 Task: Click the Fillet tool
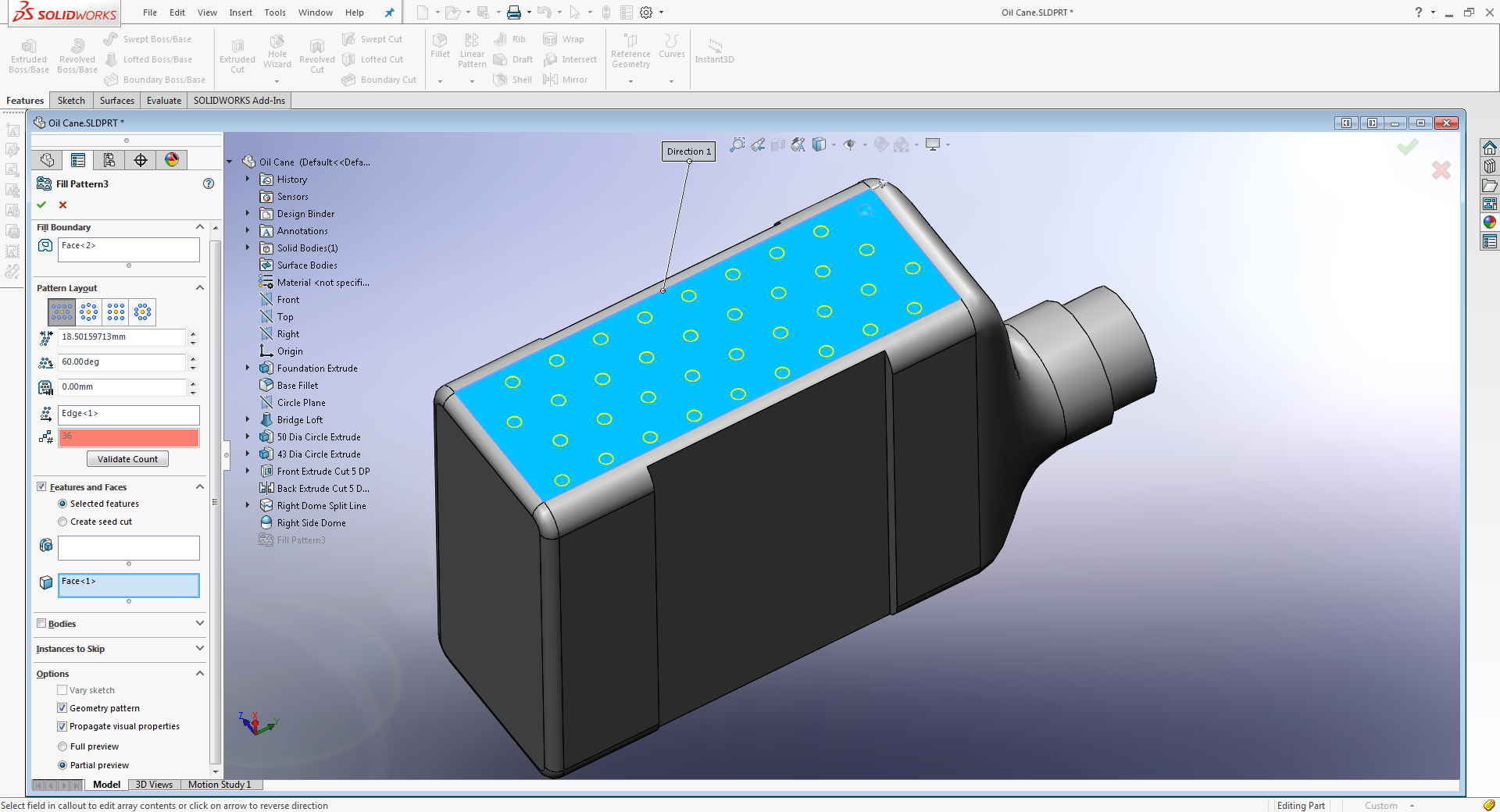click(x=440, y=45)
